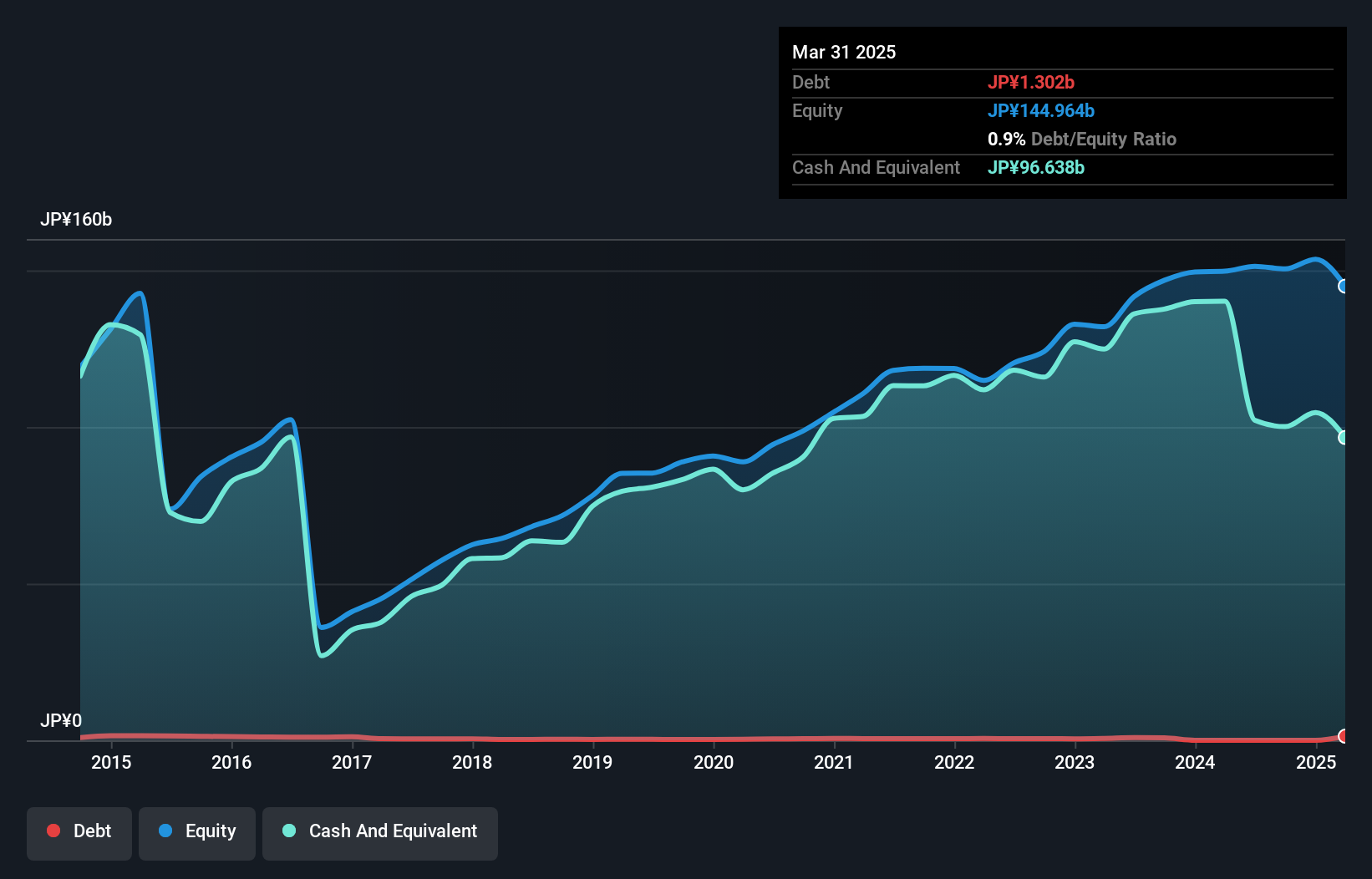
Task: Select the Cash data point marker at chart edge
Action: pyautogui.click(x=1344, y=437)
